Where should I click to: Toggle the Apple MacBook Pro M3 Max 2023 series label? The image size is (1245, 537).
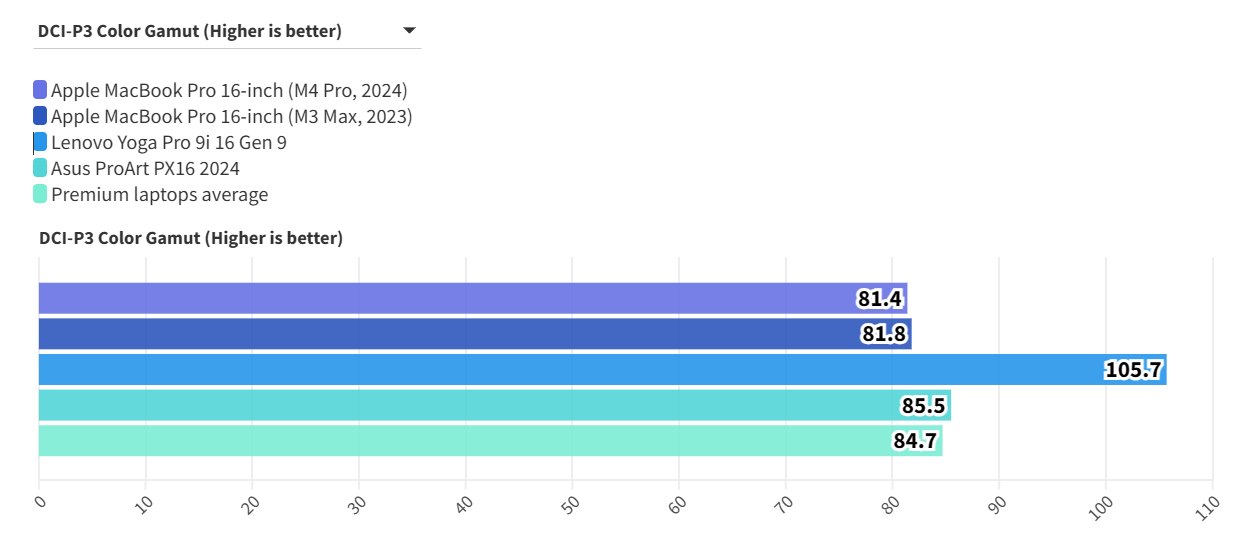(x=231, y=116)
